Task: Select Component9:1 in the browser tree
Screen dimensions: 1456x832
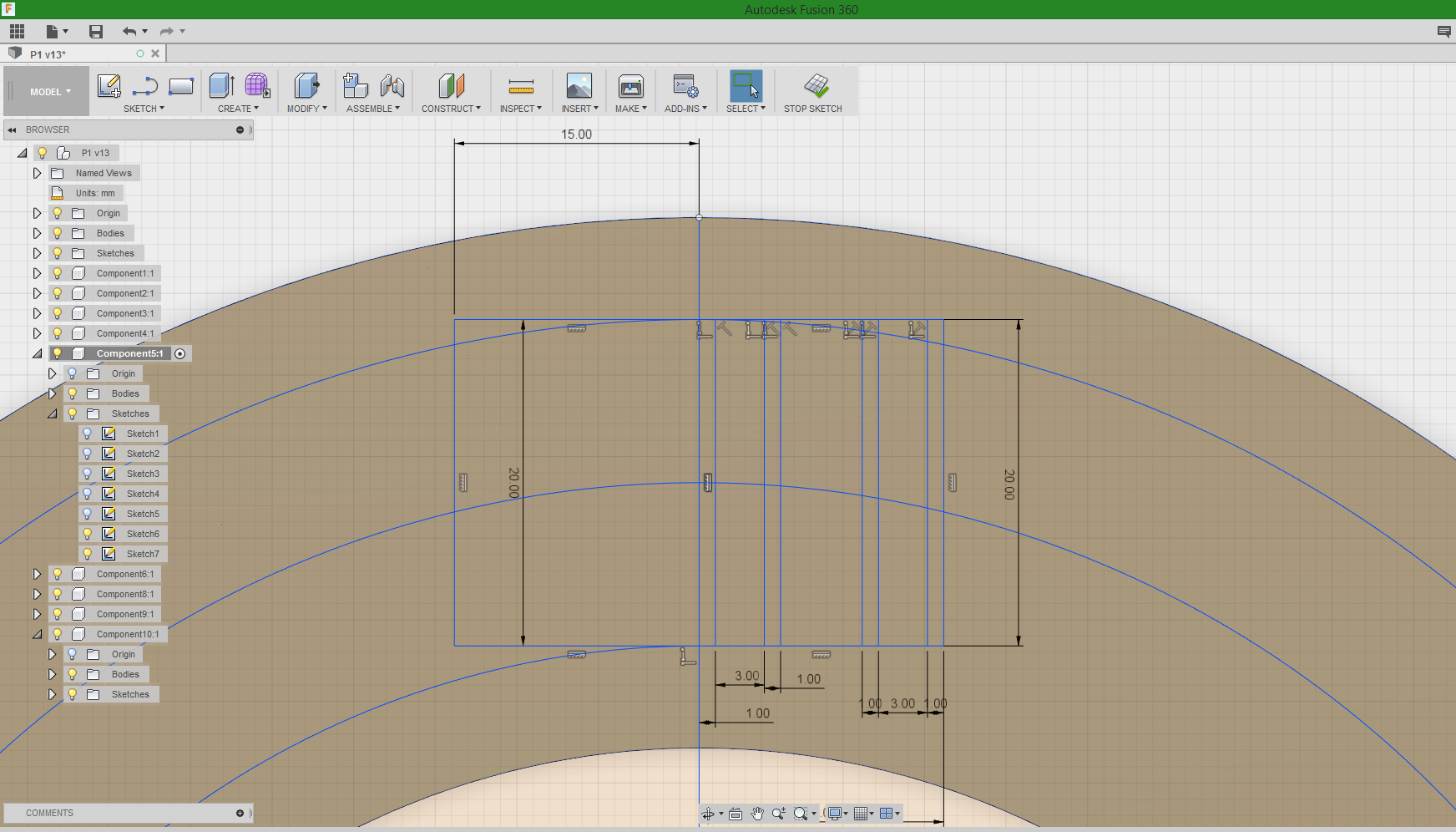Action: click(125, 614)
